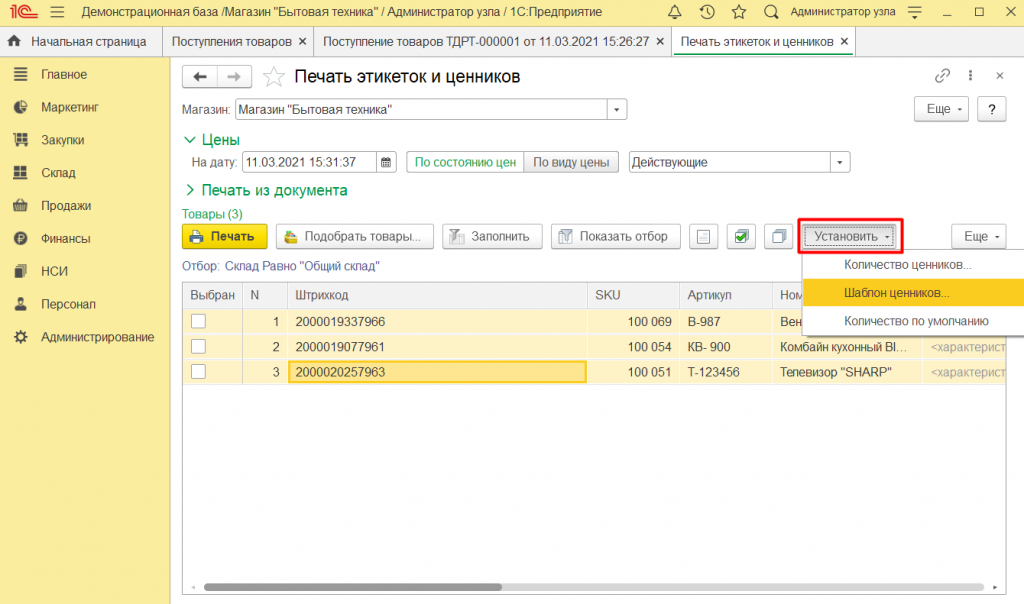Click the back navigation arrow

[200, 77]
